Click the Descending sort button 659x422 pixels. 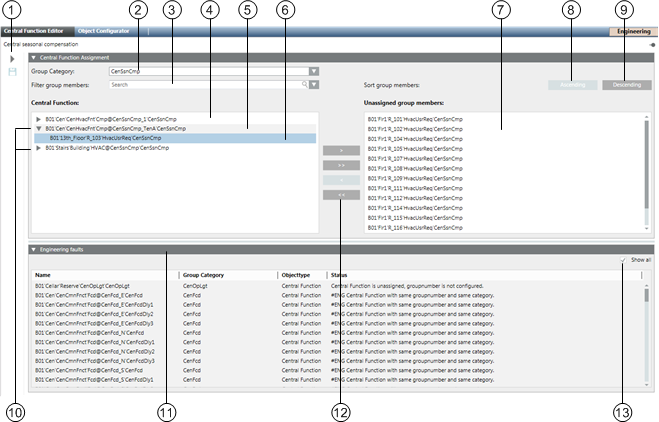pyautogui.click(x=627, y=86)
